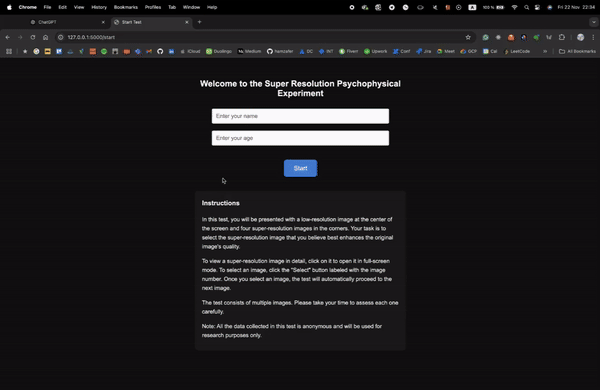Go back using browser back arrow
The height and width of the screenshot is (390, 600).
[x=8, y=37]
